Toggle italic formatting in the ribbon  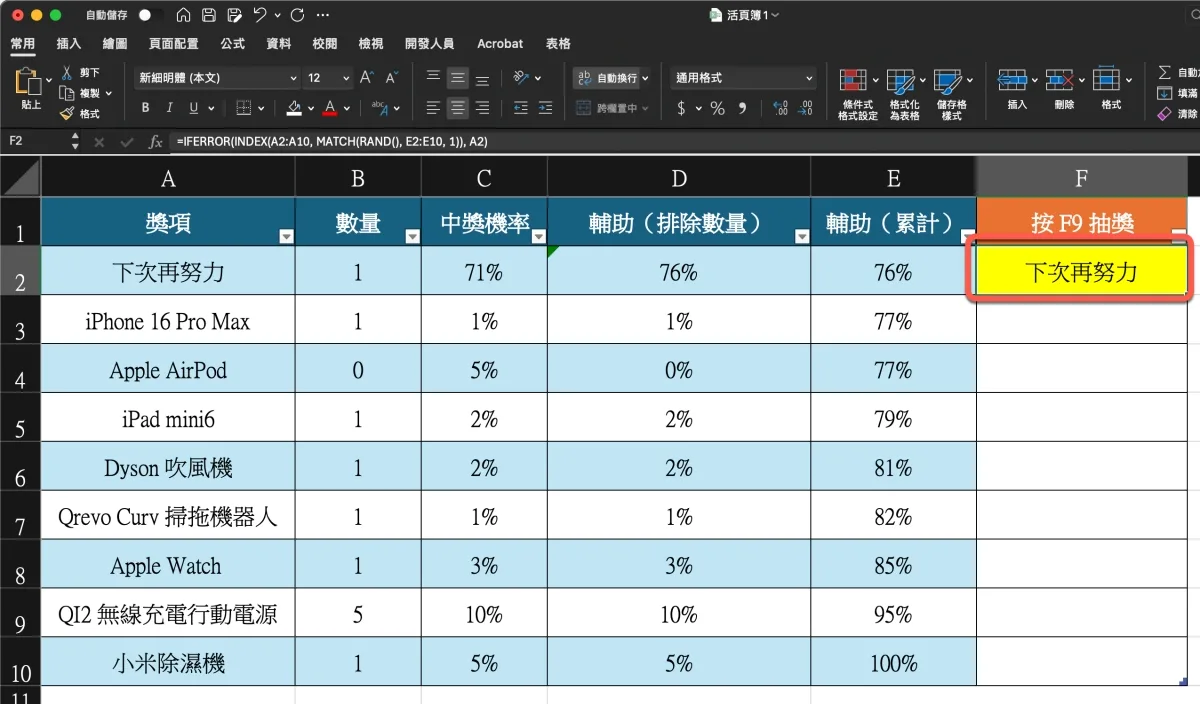170,108
